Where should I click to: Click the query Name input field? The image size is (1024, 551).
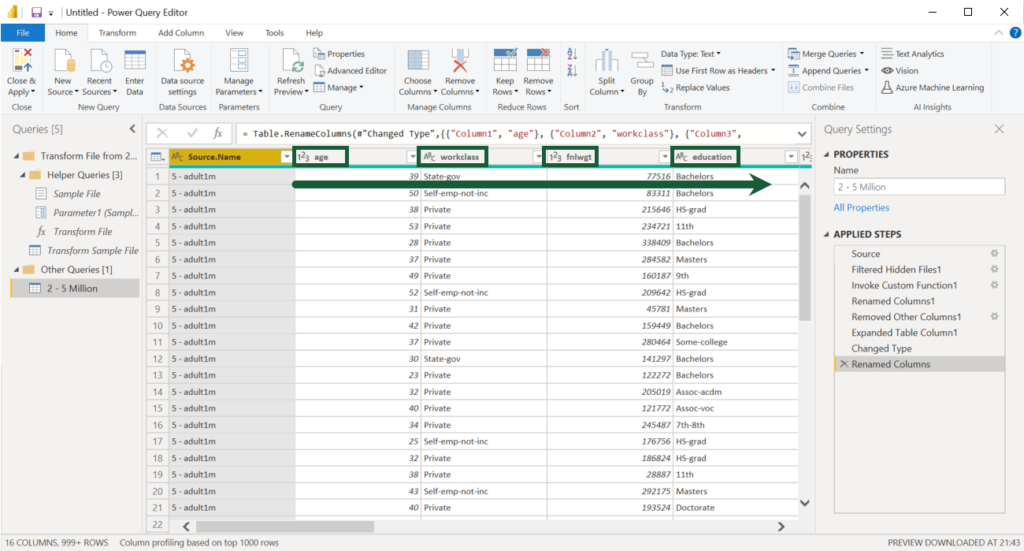(919, 187)
